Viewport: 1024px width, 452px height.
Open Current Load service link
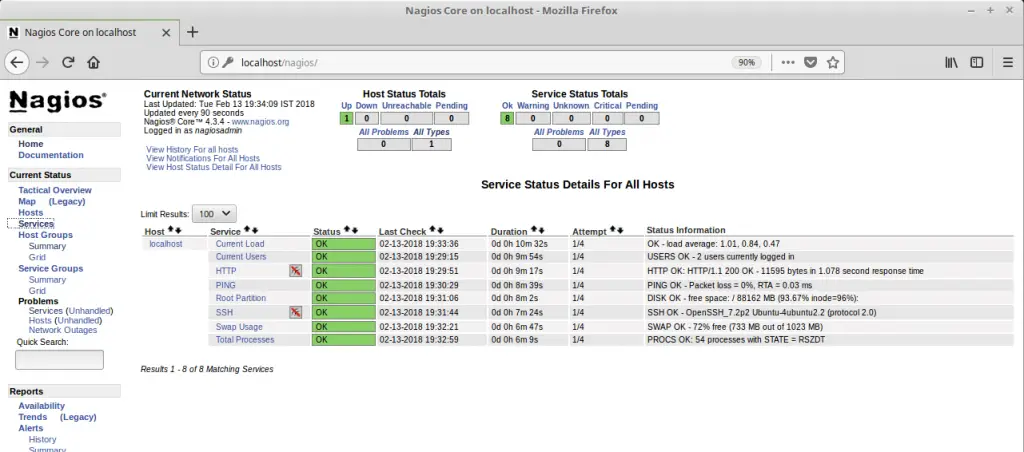pos(240,244)
